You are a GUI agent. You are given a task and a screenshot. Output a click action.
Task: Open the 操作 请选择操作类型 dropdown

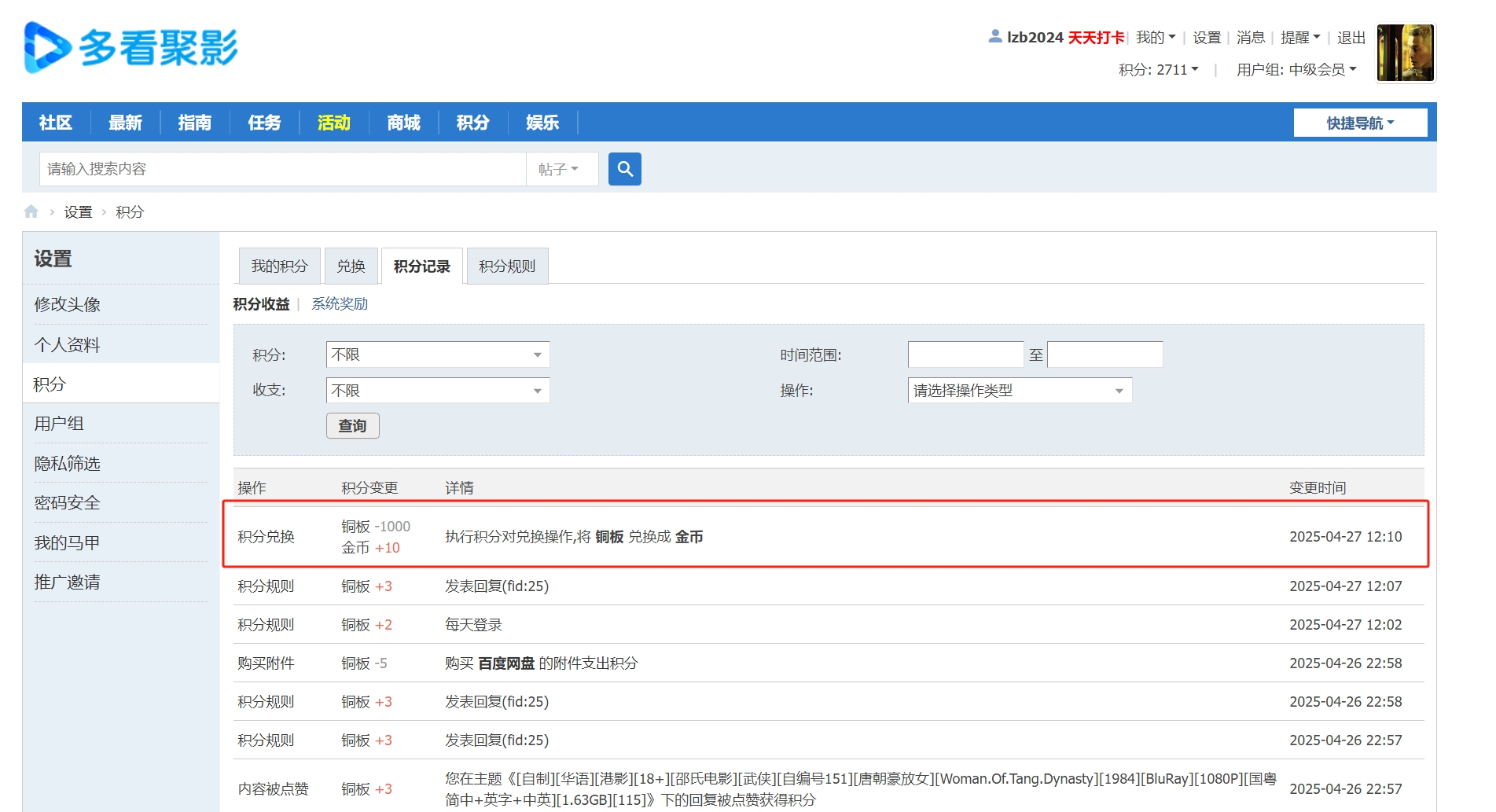click(x=1019, y=390)
